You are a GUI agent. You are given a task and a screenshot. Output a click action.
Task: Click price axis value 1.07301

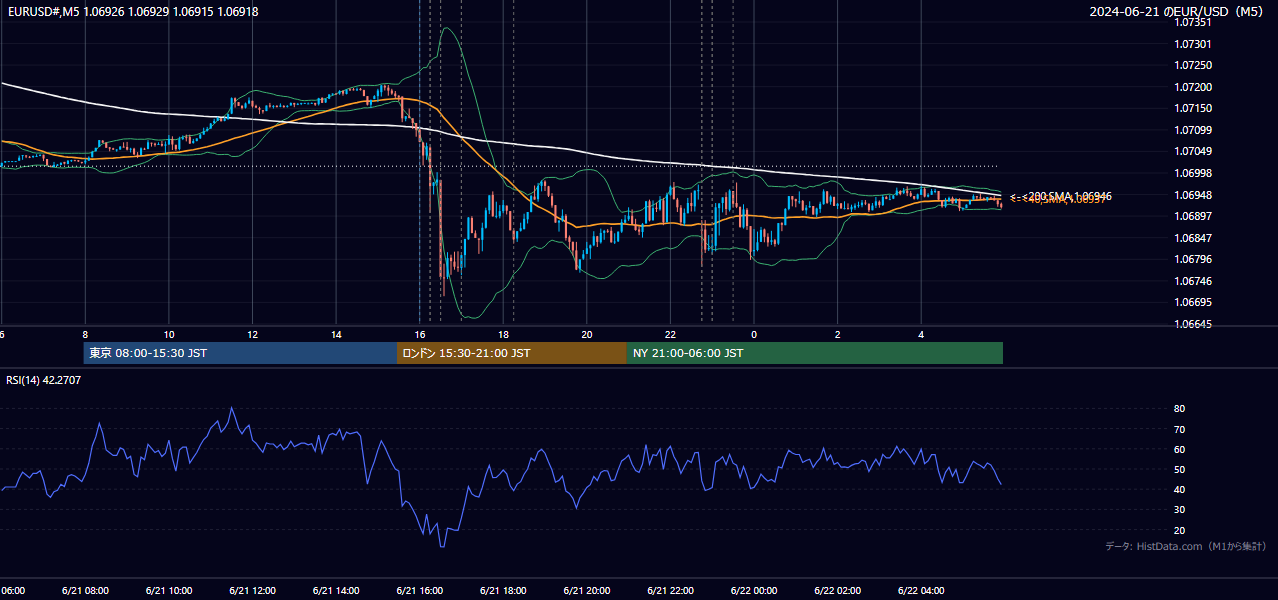click(x=1193, y=45)
